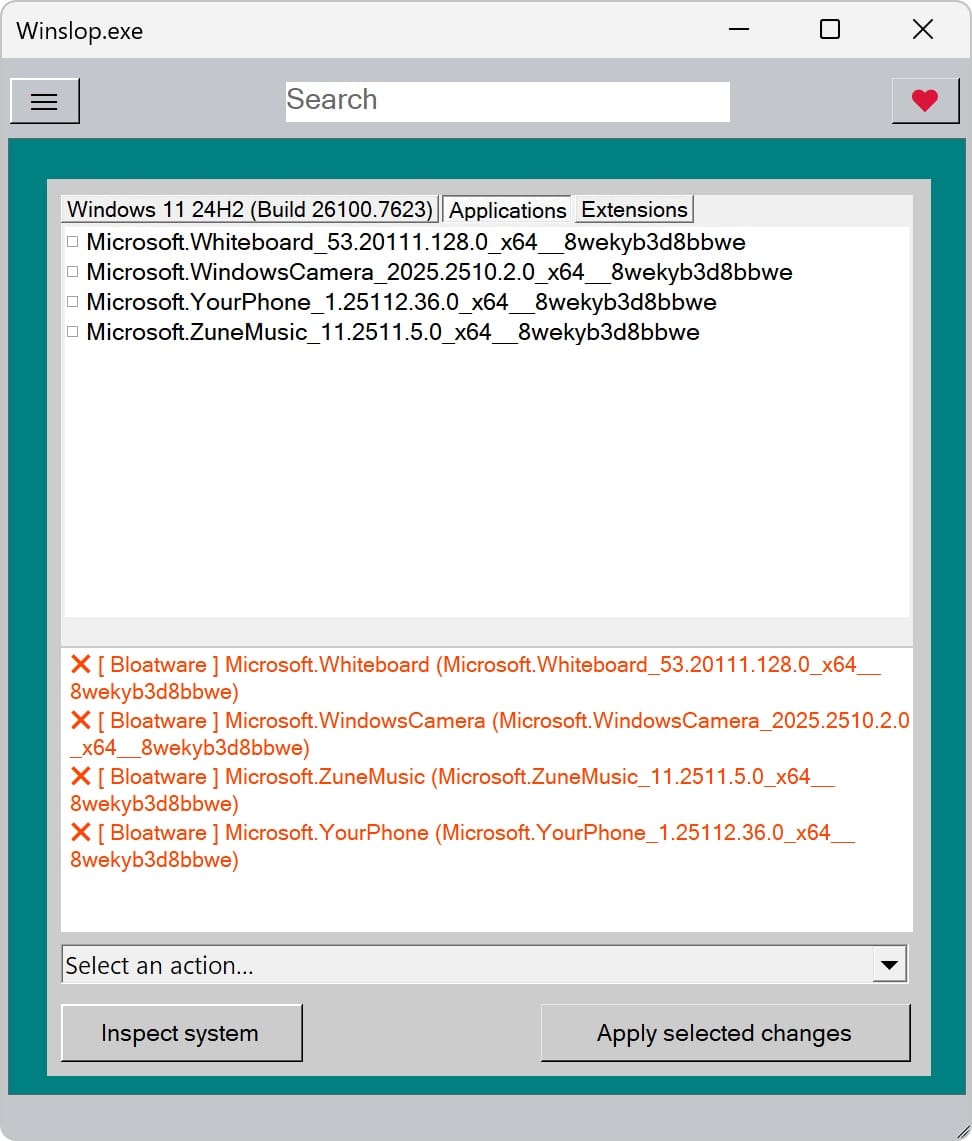Screen dimensions: 972x1141
Task: Open the Select an action combo box
Action: [x=485, y=964]
